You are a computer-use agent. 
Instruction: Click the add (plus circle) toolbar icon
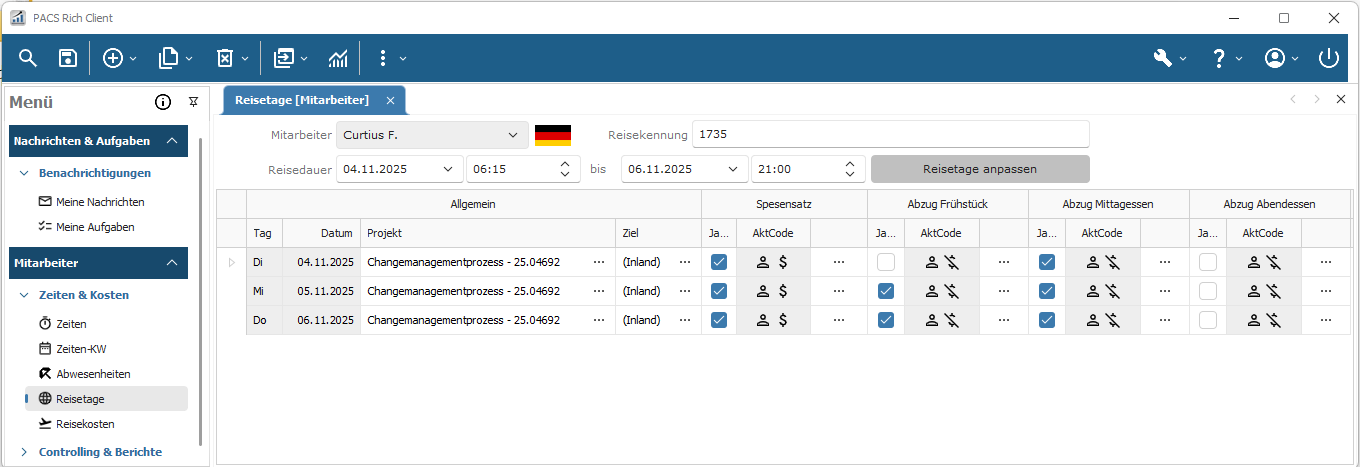click(x=113, y=59)
